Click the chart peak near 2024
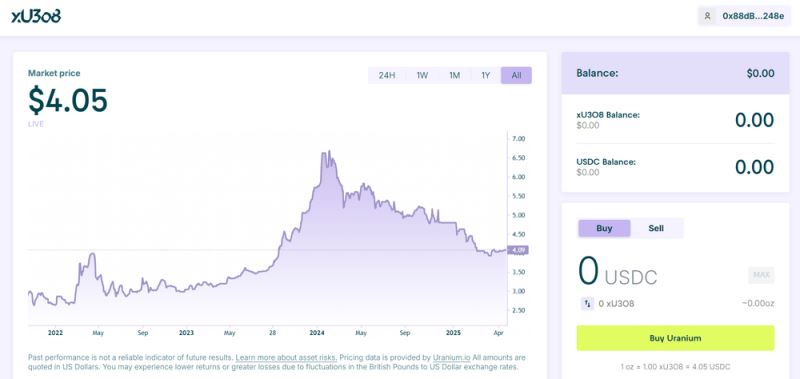Screen dimensions: 800x379 (x=330, y=151)
